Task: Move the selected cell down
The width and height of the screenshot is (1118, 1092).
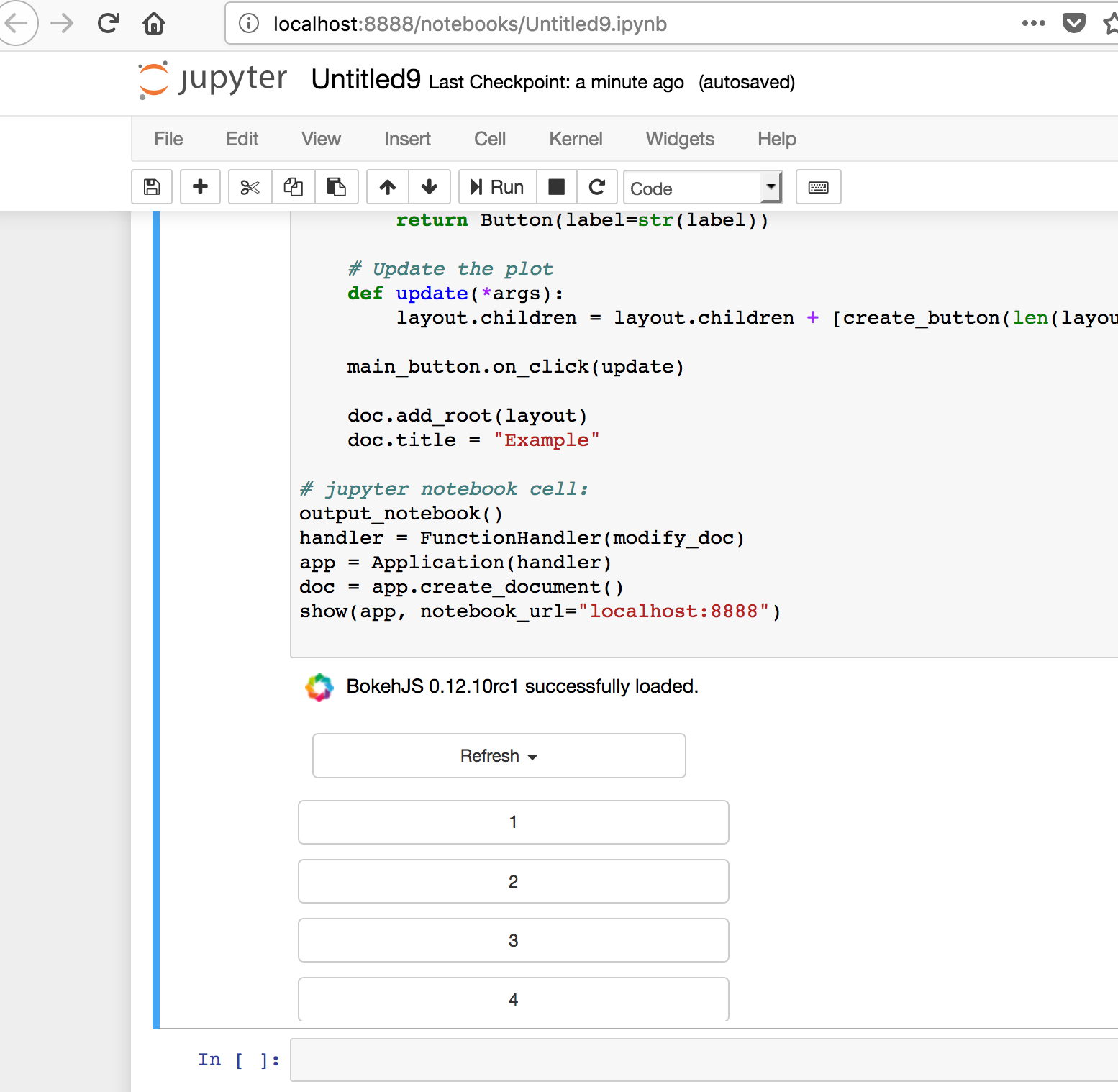Action: (x=430, y=187)
